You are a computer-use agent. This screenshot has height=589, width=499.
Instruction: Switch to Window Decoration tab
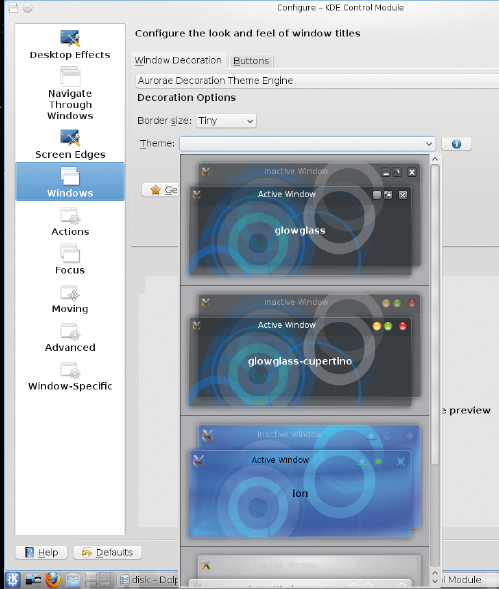coord(178,60)
